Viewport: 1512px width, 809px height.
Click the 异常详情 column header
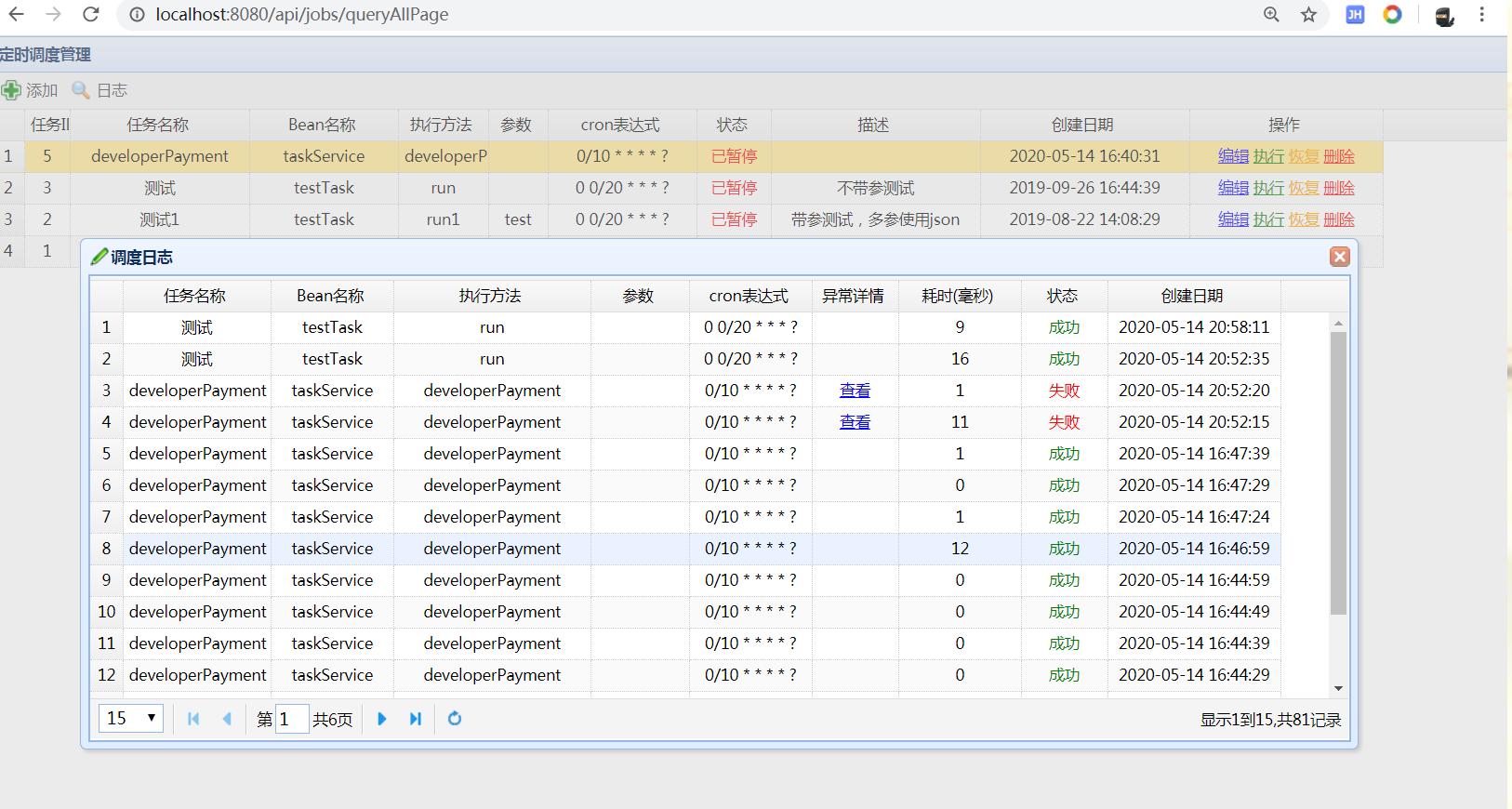point(854,296)
